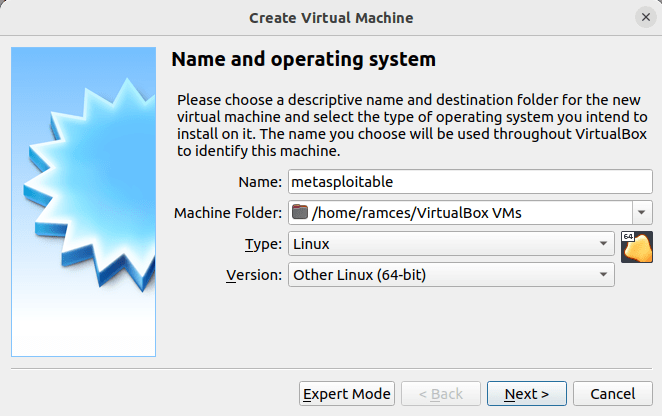Click the Name field containing metasploitable
The width and height of the screenshot is (662, 416).
click(470, 182)
